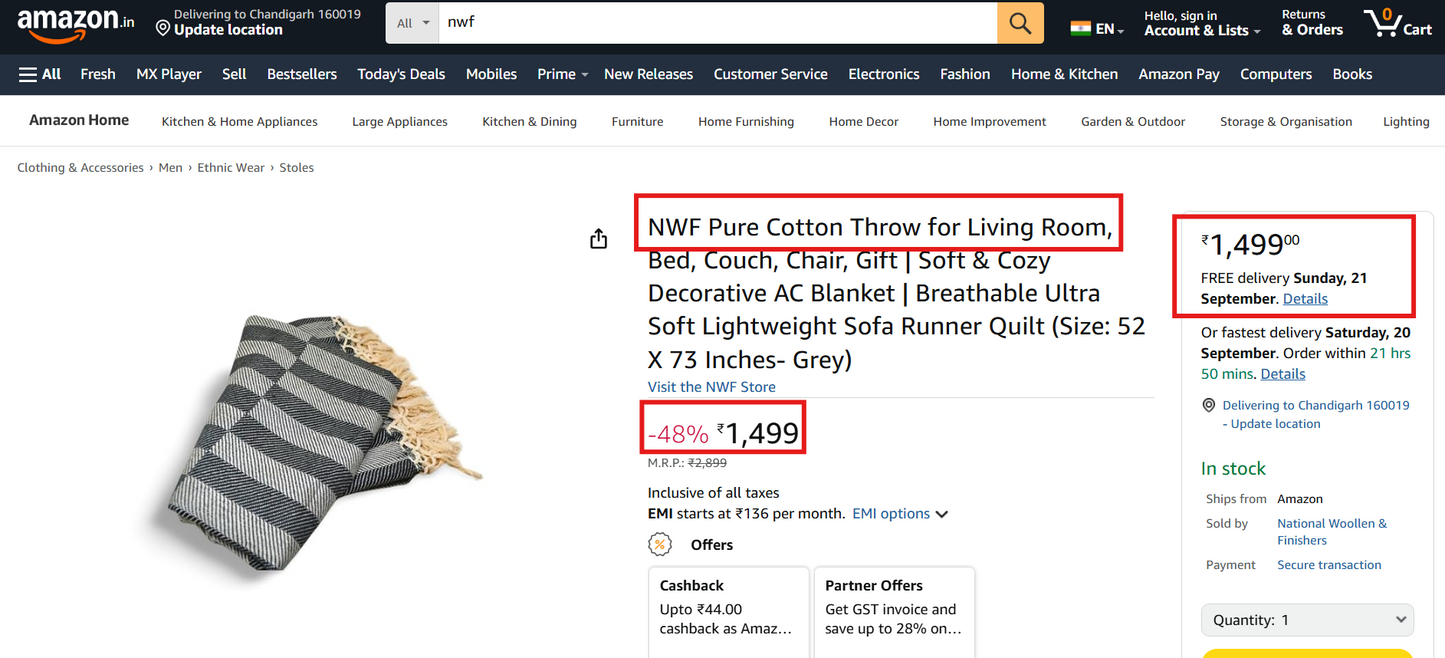Image resolution: width=1445 pixels, height=658 pixels.
Task: Open the All search category dropdown
Action: 412,23
